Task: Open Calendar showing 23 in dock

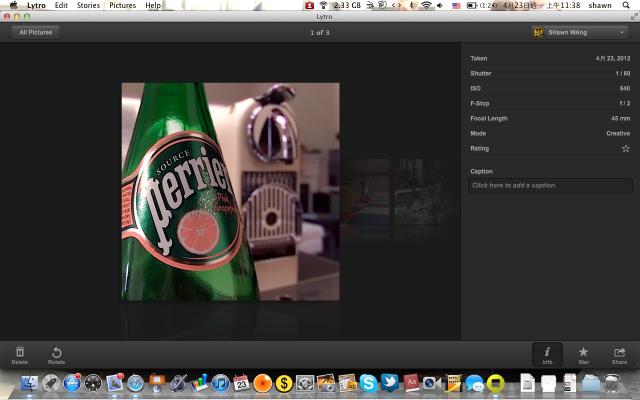Action: point(241,383)
